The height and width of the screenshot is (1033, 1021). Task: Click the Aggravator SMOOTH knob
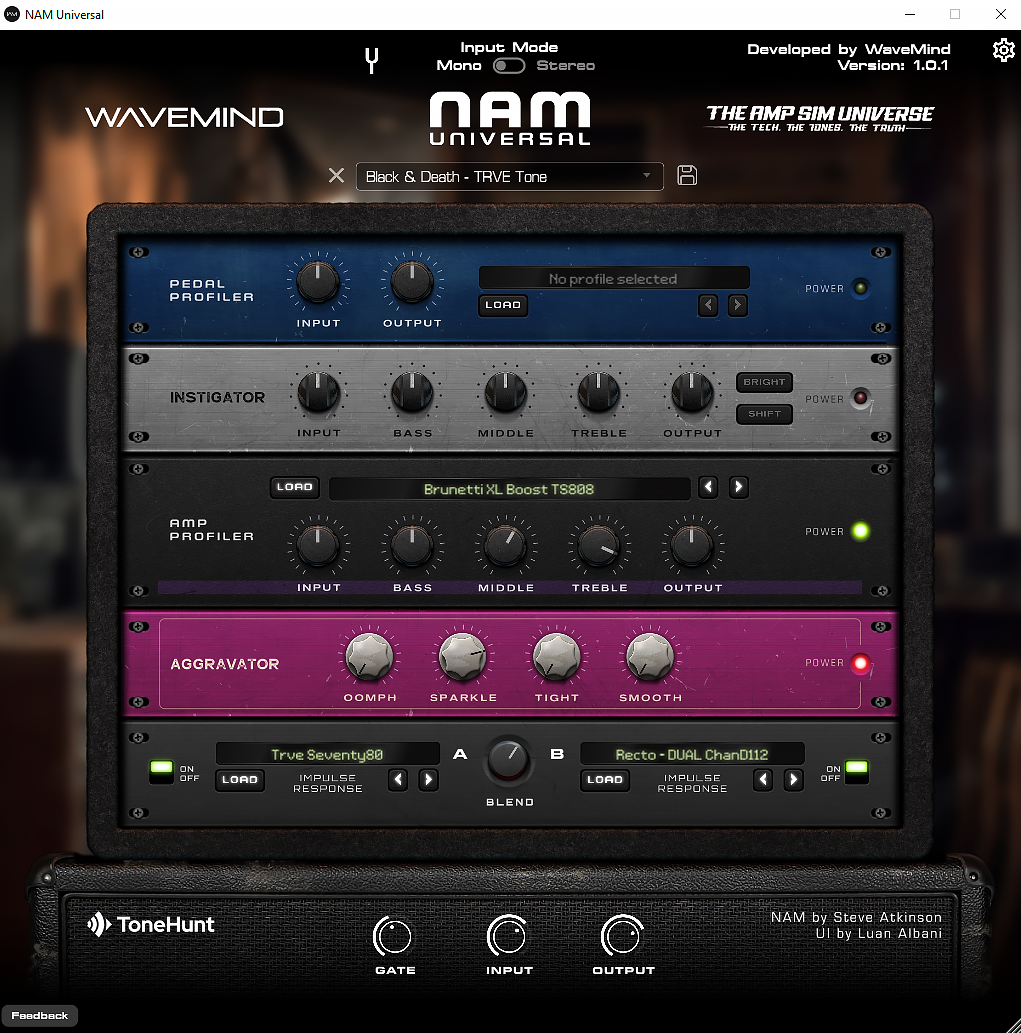click(649, 657)
